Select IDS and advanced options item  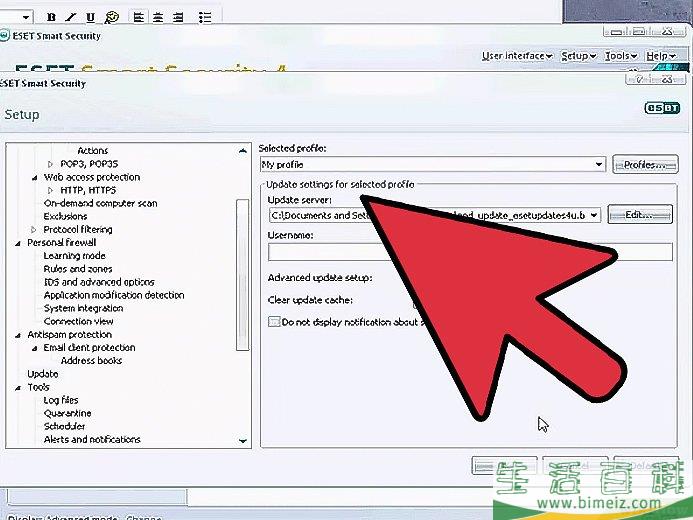click(99, 282)
